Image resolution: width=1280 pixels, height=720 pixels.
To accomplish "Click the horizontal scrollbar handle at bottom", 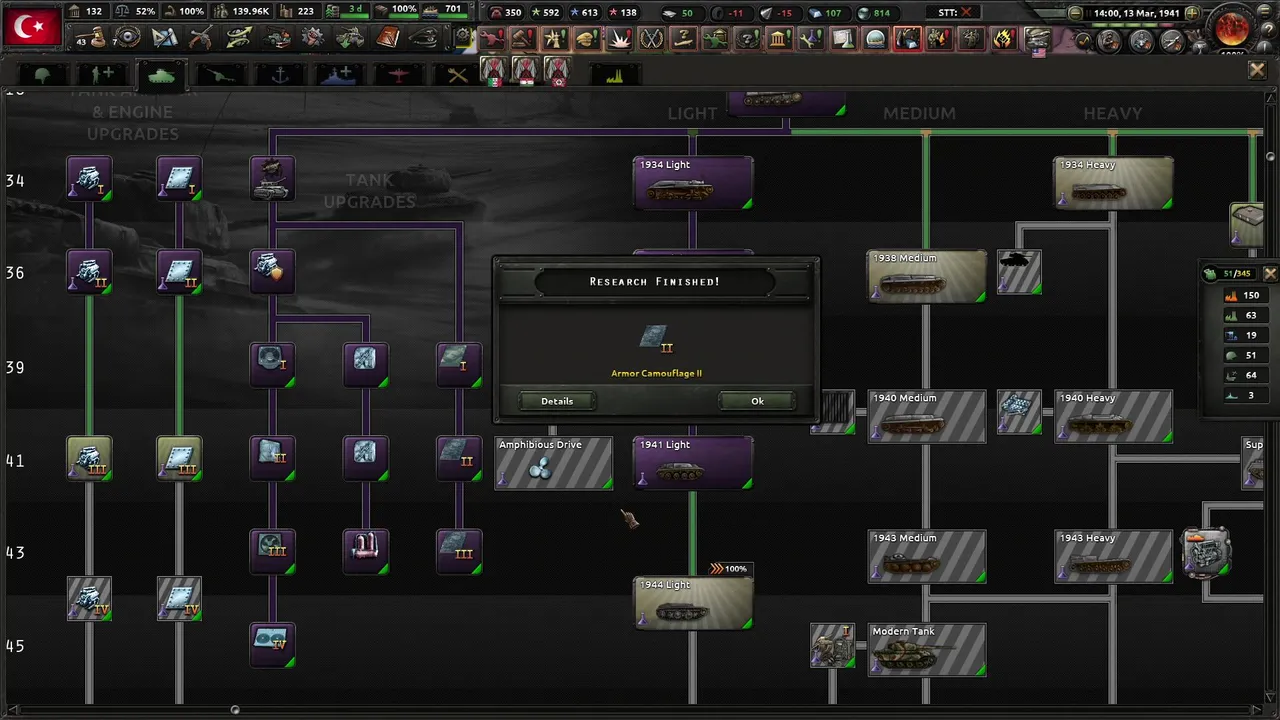I will point(234,710).
